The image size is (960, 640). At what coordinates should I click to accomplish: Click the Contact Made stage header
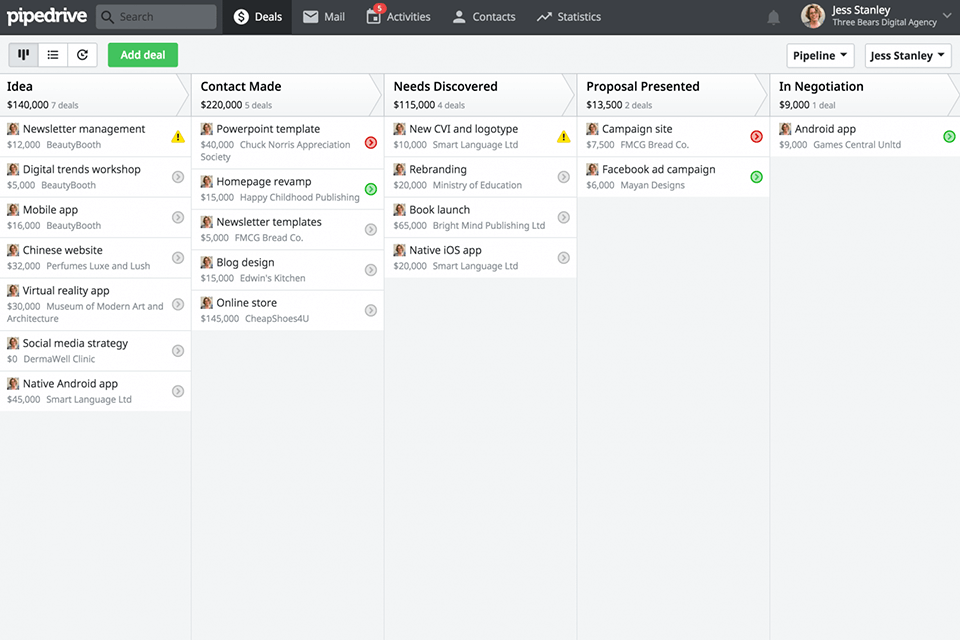click(288, 95)
